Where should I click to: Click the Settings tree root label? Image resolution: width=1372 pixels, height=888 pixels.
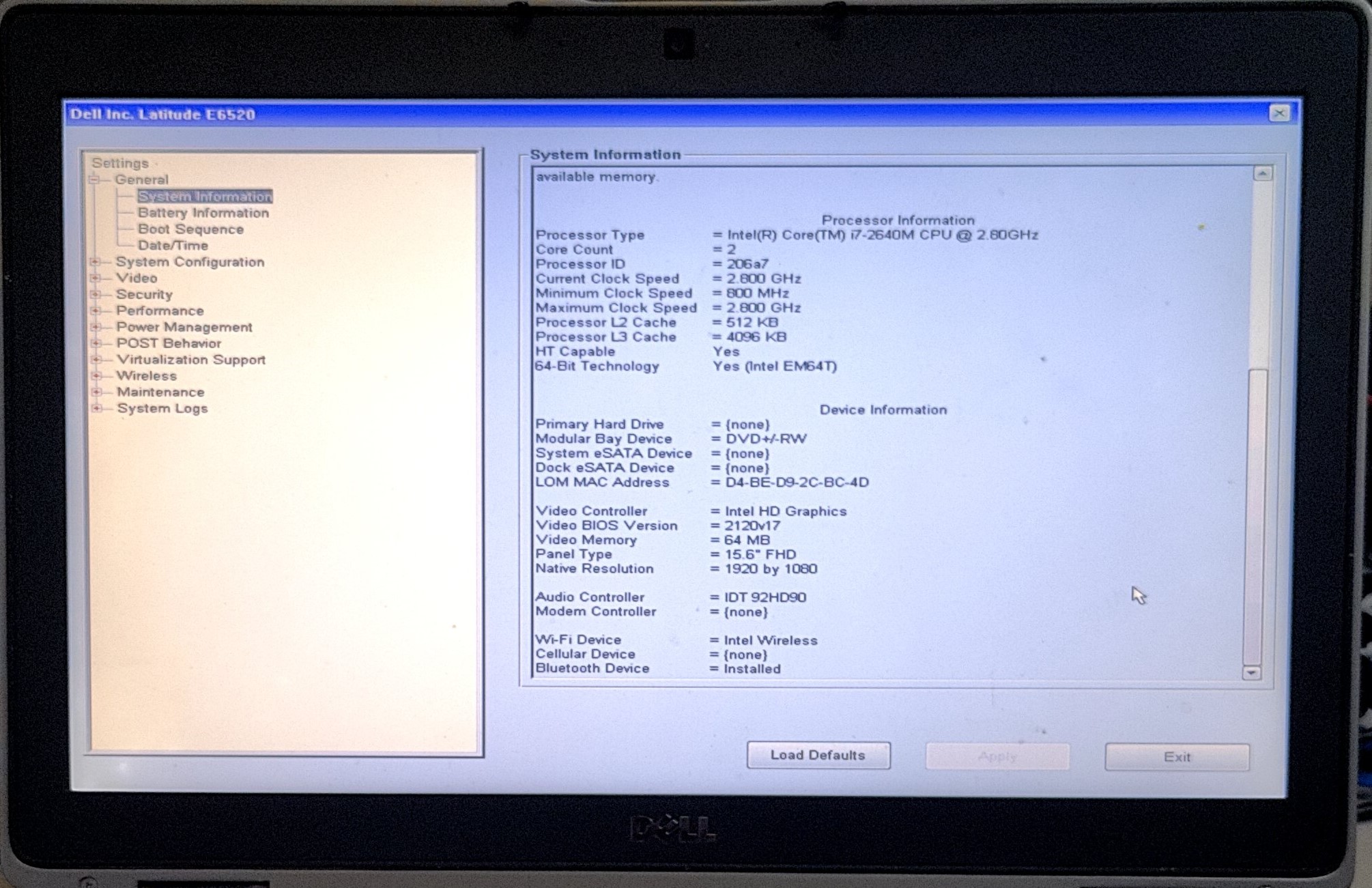120,163
